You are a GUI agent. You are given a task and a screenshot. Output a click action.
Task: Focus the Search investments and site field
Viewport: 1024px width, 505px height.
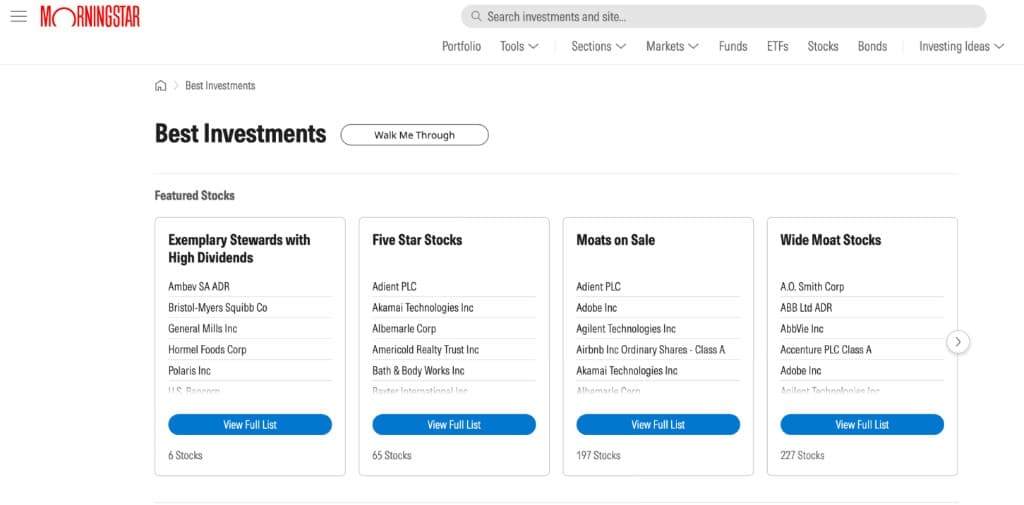(723, 16)
